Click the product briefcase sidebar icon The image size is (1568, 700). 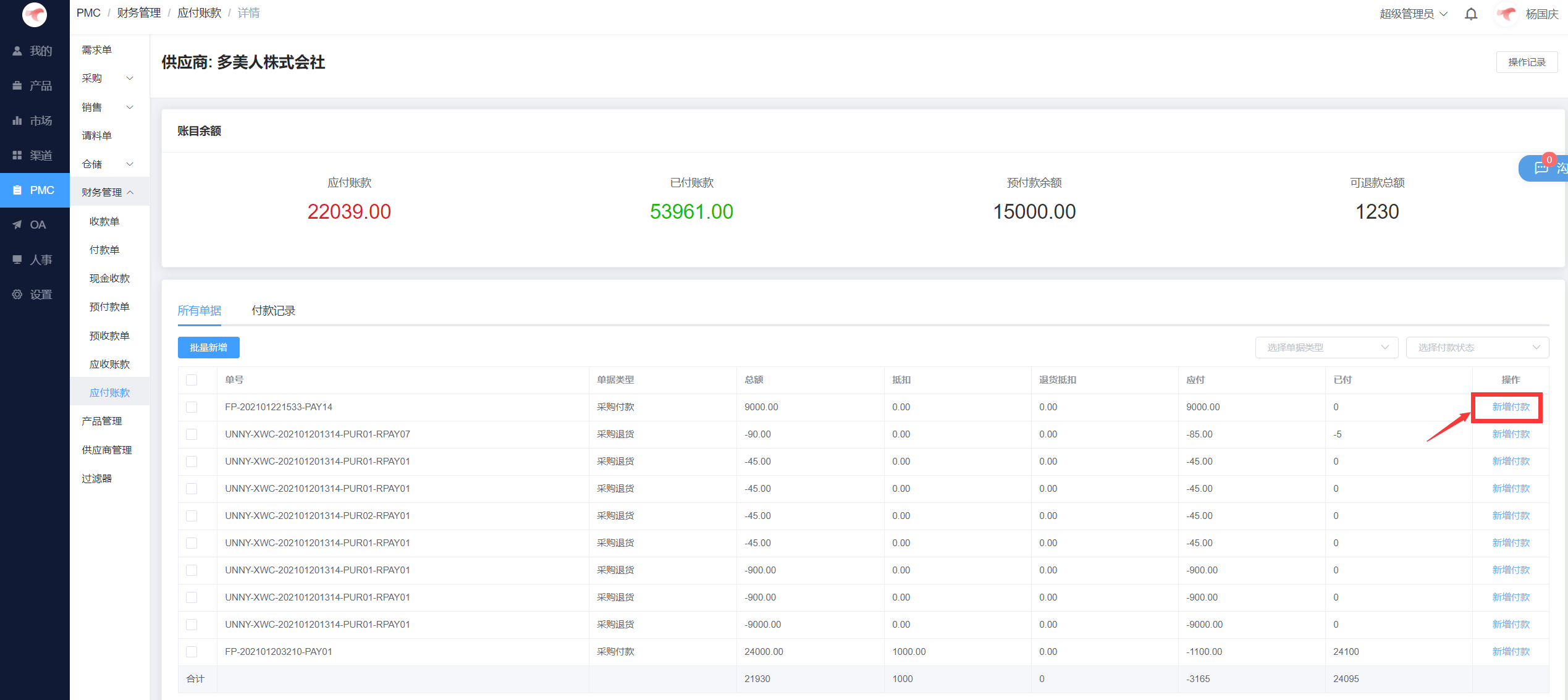click(17, 86)
